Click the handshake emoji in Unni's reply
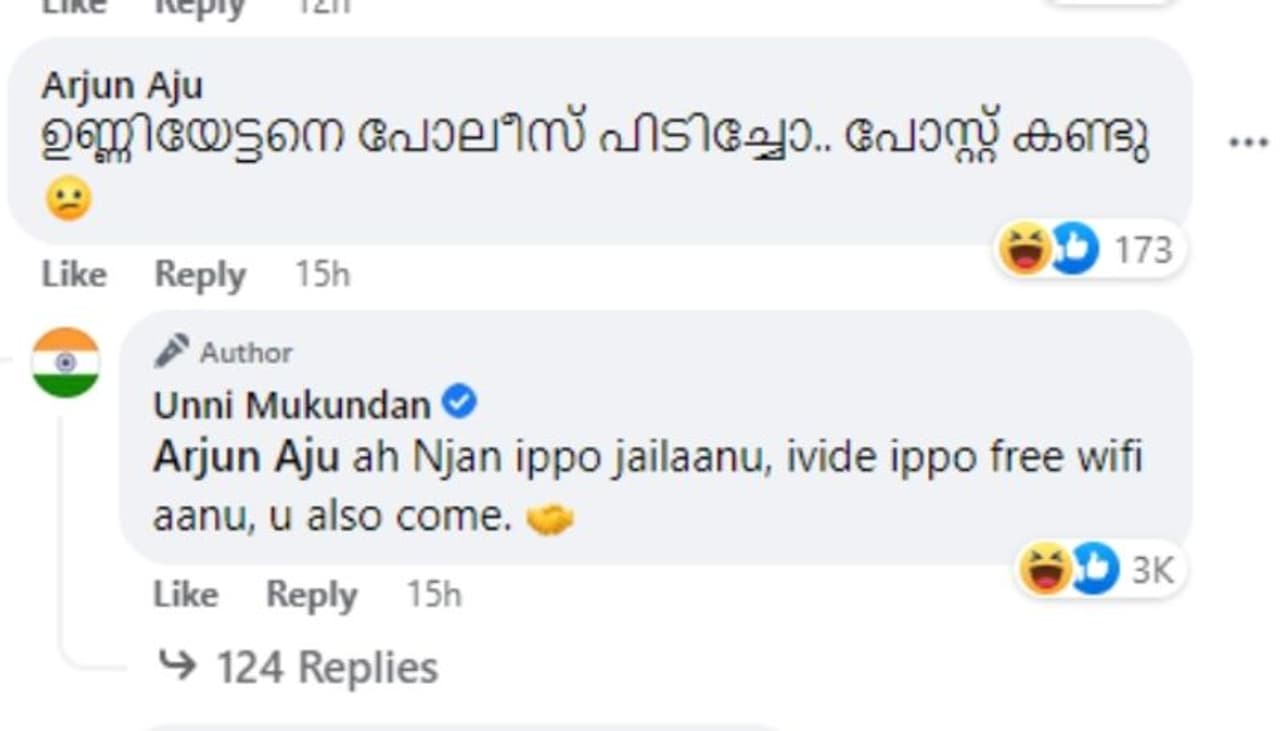Image resolution: width=1280 pixels, height=731 pixels. (x=550, y=518)
